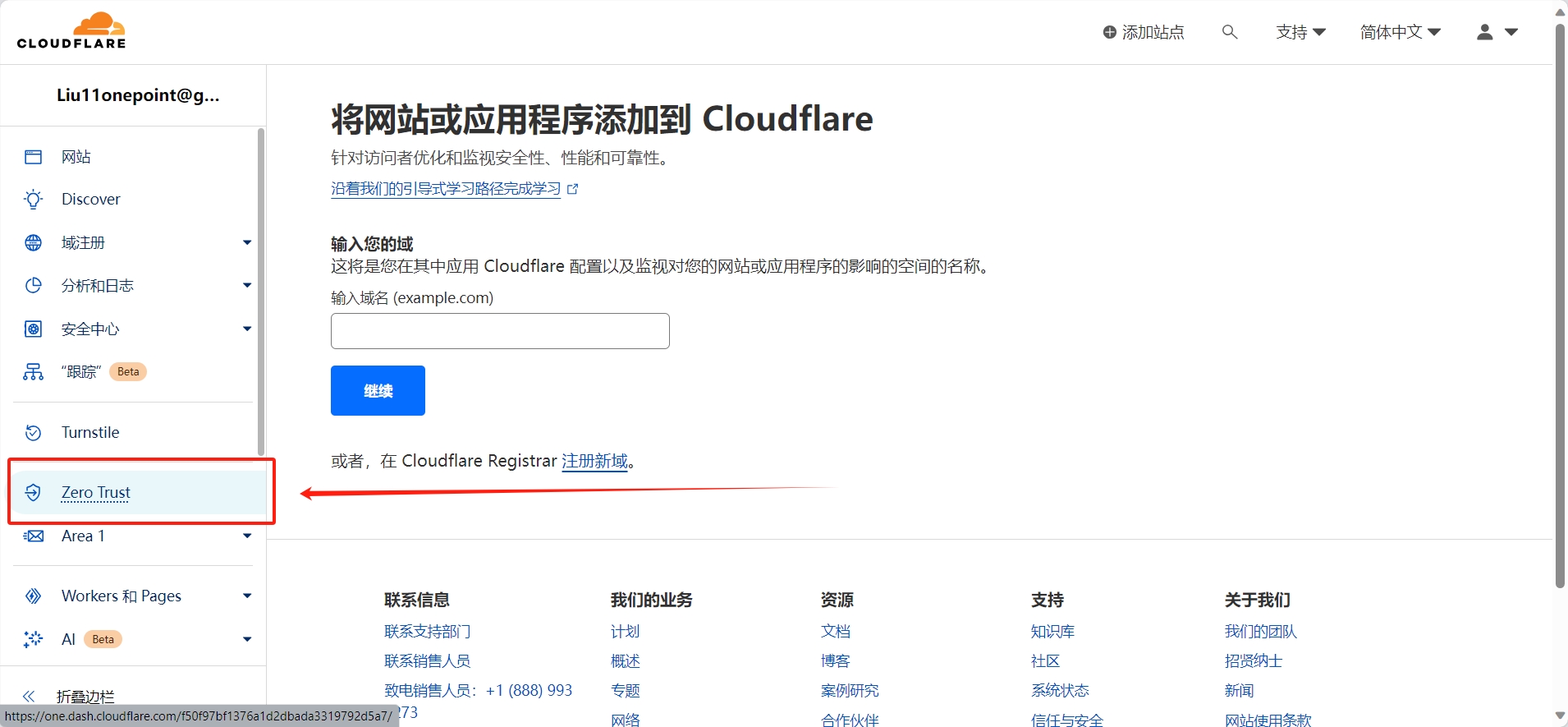This screenshot has width=1568, height=727.
Task: Click the domain name input field
Action: coord(500,331)
